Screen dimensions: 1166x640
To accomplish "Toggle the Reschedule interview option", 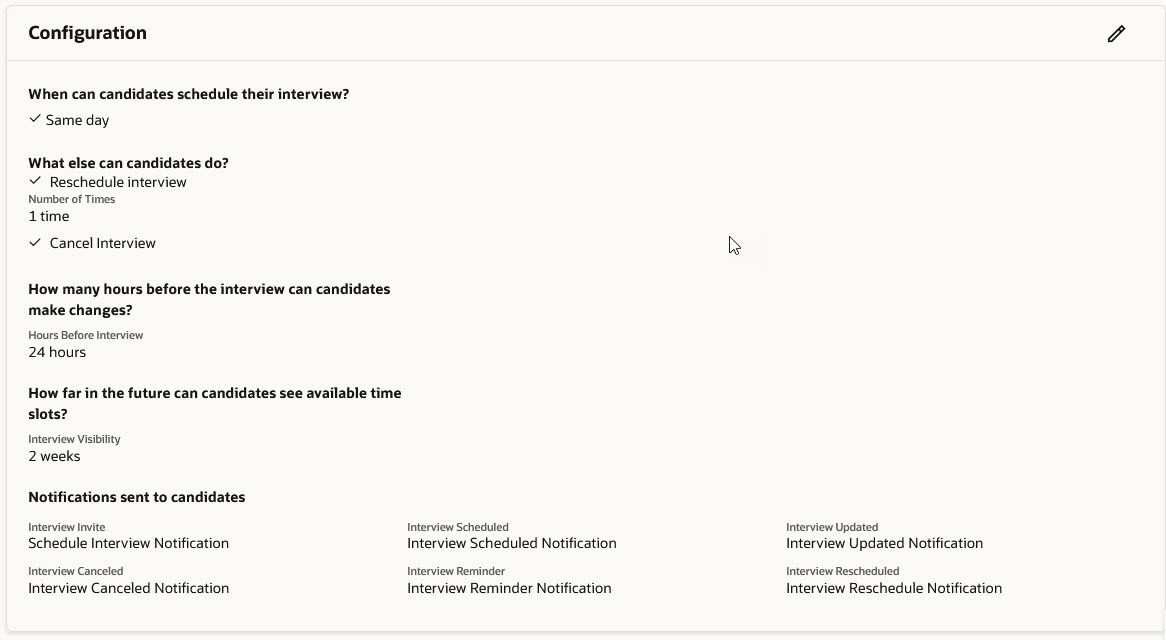I will click(x=117, y=181).
